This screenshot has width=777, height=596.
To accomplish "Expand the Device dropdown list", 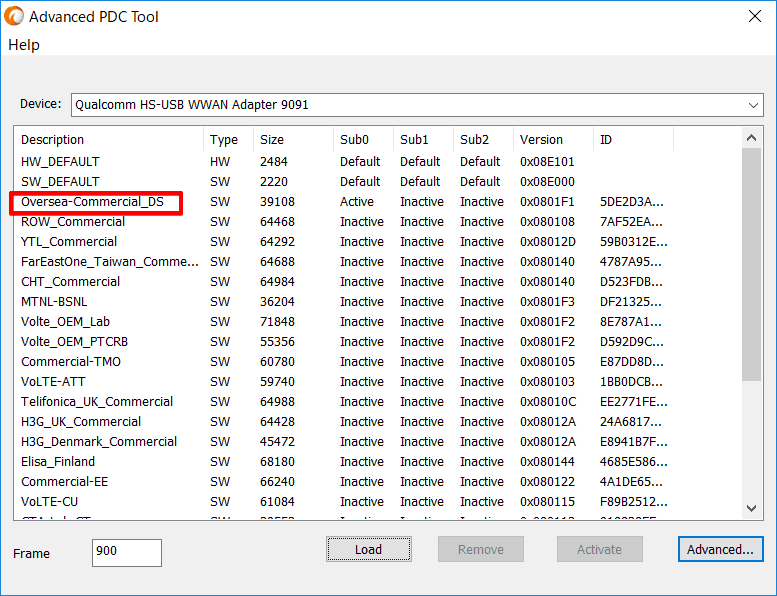I will click(x=753, y=105).
